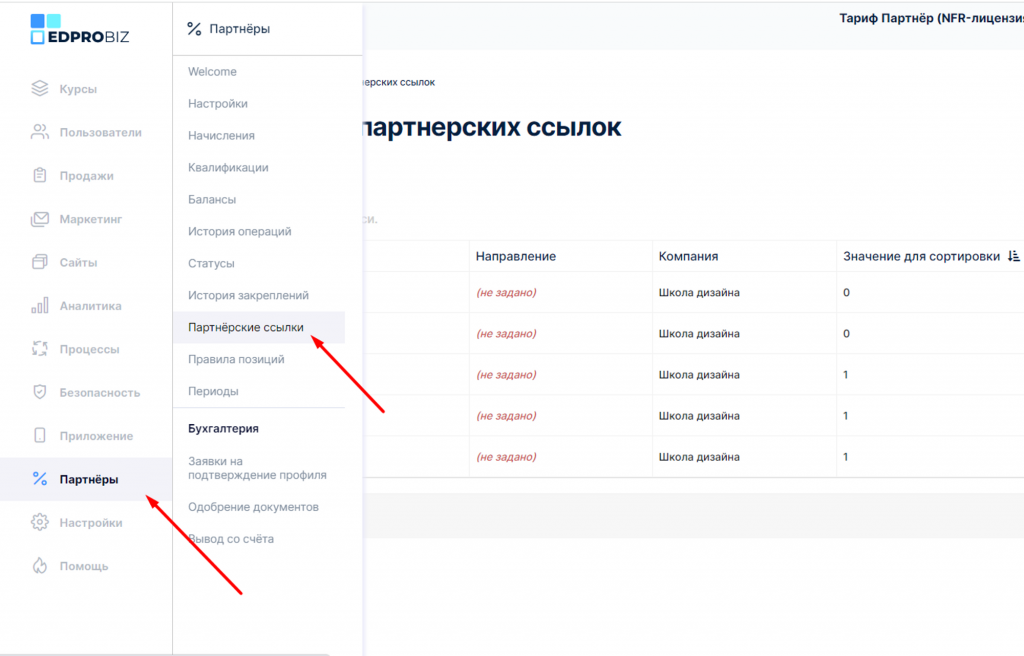Screen dimensions: 1024x656
Task: Click the percent icon in submenu header
Action: [x=194, y=29]
